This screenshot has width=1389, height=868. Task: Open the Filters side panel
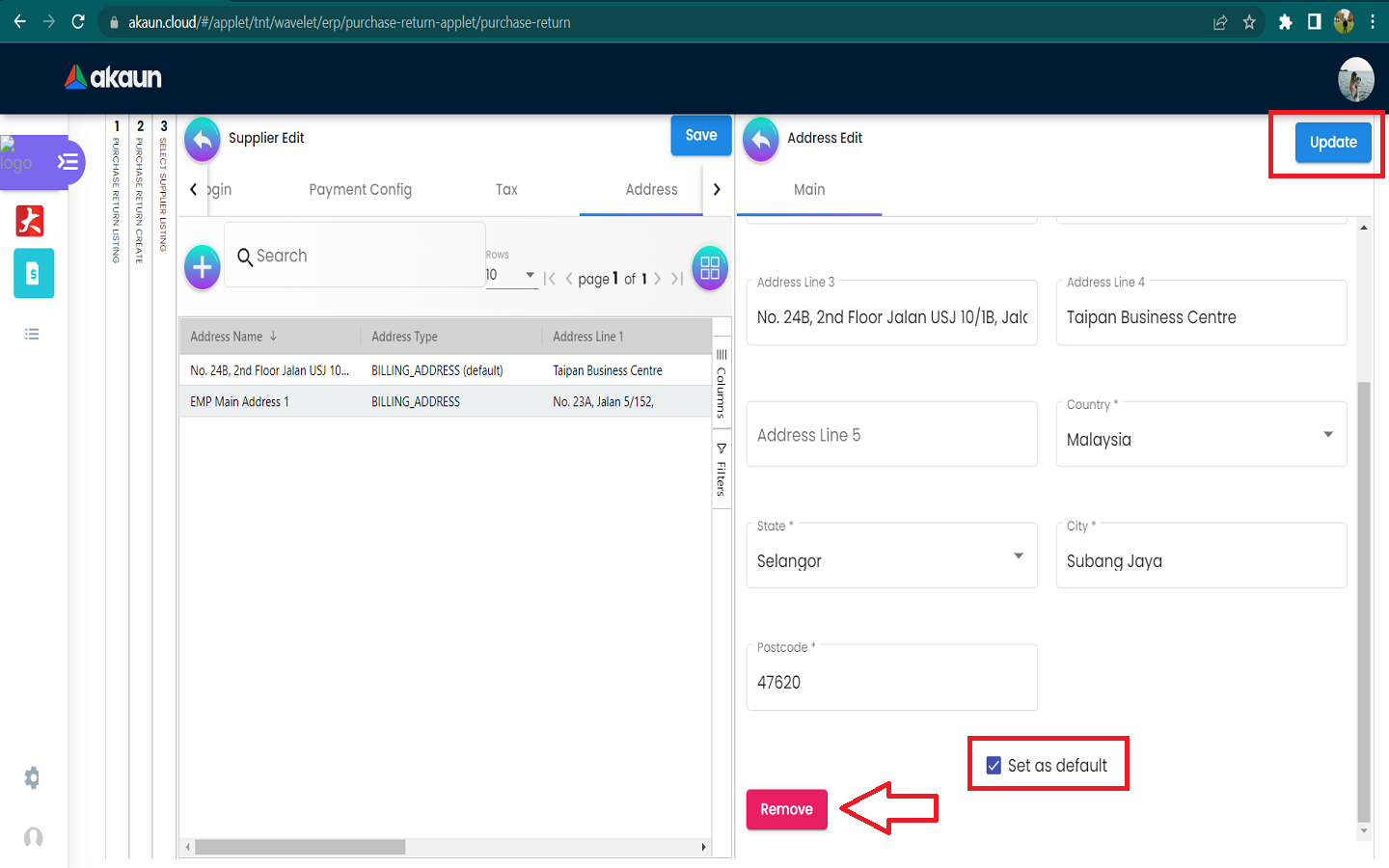pyautogui.click(x=722, y=470)
